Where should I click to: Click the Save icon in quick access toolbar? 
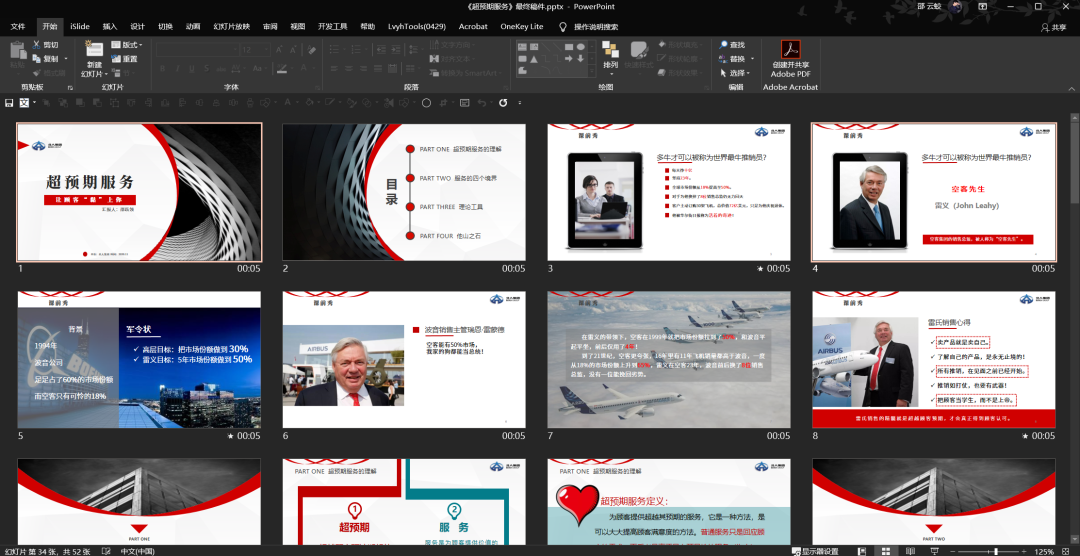9,102
